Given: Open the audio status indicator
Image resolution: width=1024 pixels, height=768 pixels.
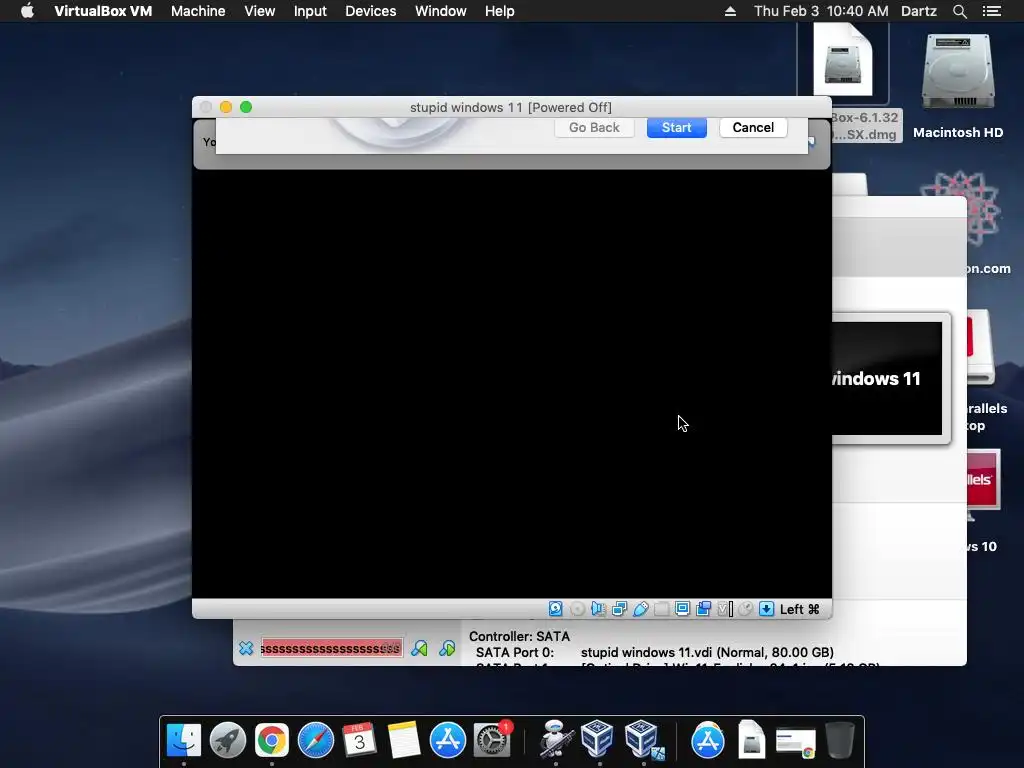Looking at the screenshot, I should click(x=598, y=609).
